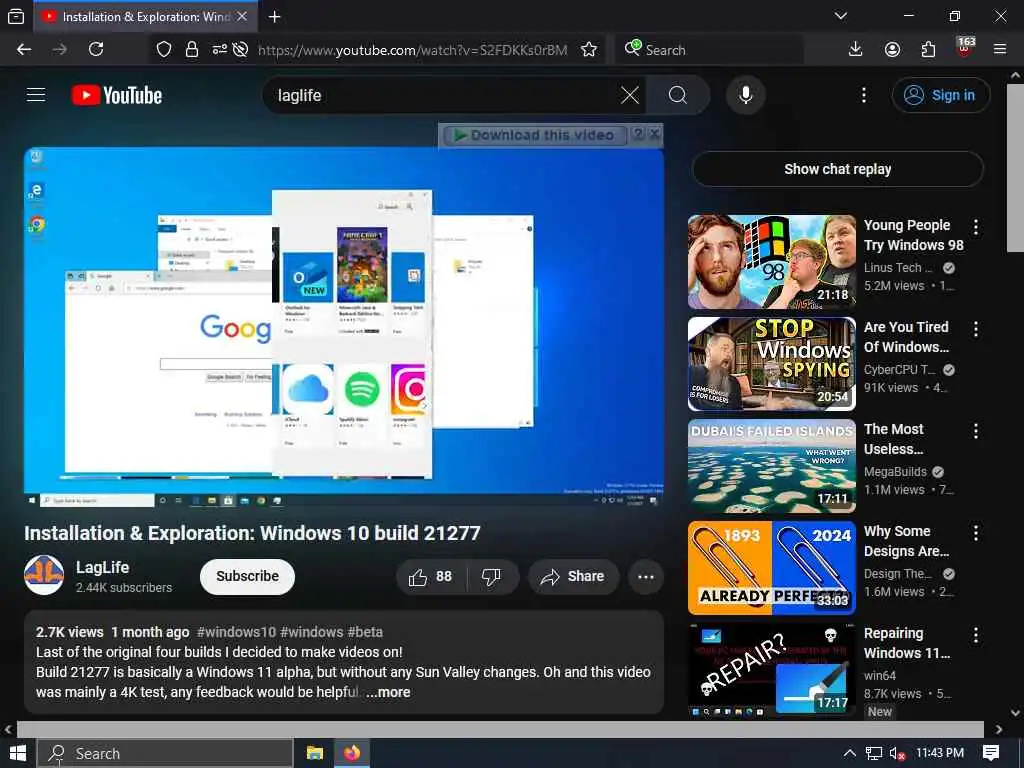This screenshot has height=768, width=1024.
Task: Open paperclip 1893 2024 thumbnail
Action: 771,568
